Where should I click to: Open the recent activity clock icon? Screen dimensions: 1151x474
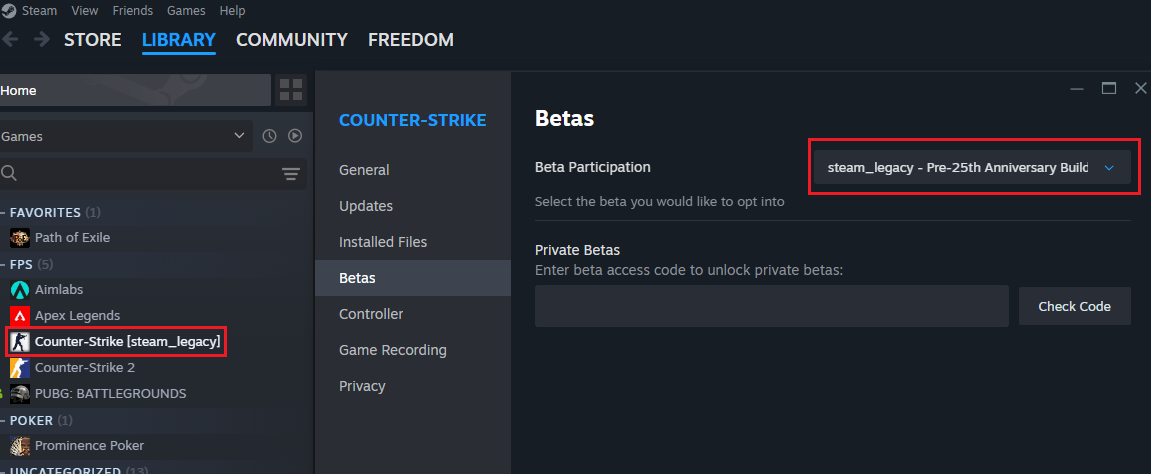click(x=269, y=136)
